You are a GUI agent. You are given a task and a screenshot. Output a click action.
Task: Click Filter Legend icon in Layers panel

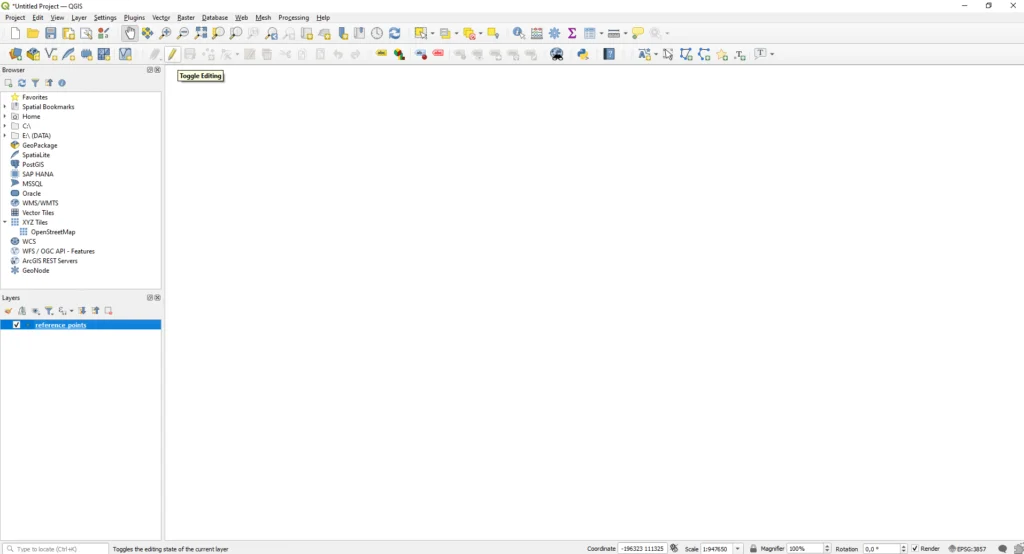click(49, 311)
